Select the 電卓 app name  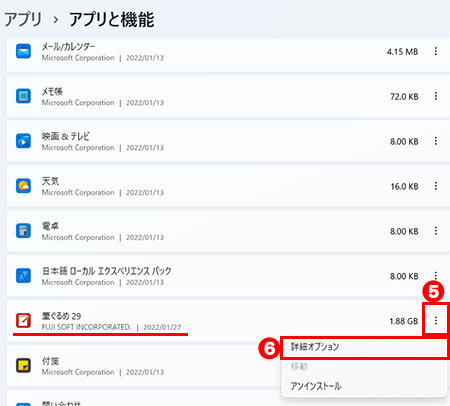pos(50,226)
